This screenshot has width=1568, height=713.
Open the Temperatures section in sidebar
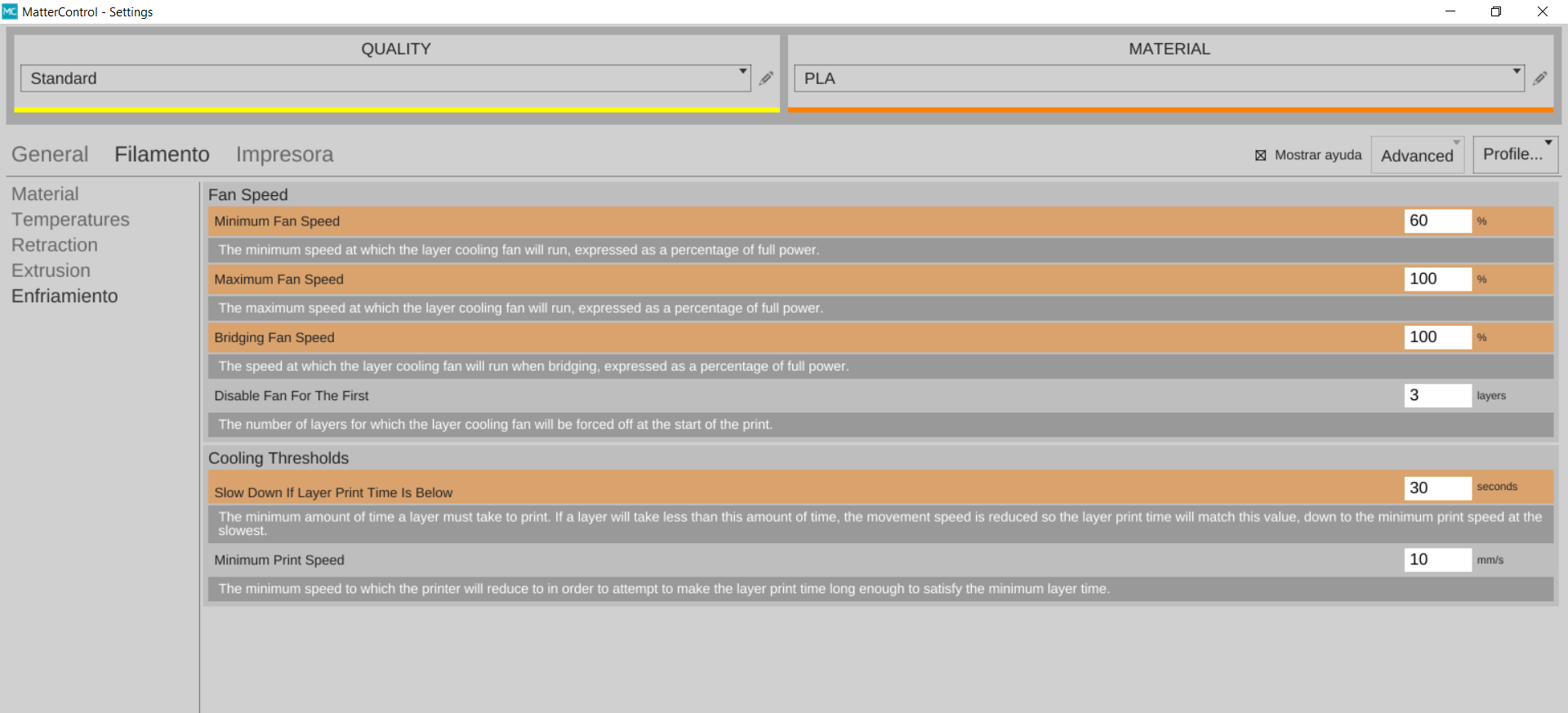click(x=70, y=220)
